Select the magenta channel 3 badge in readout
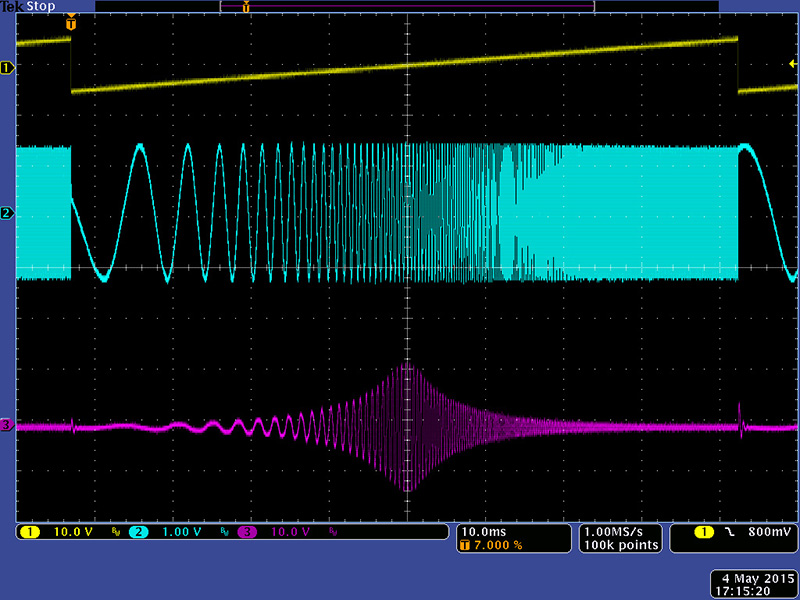This screenshot has height=600, width=800. tap(247, 532)
